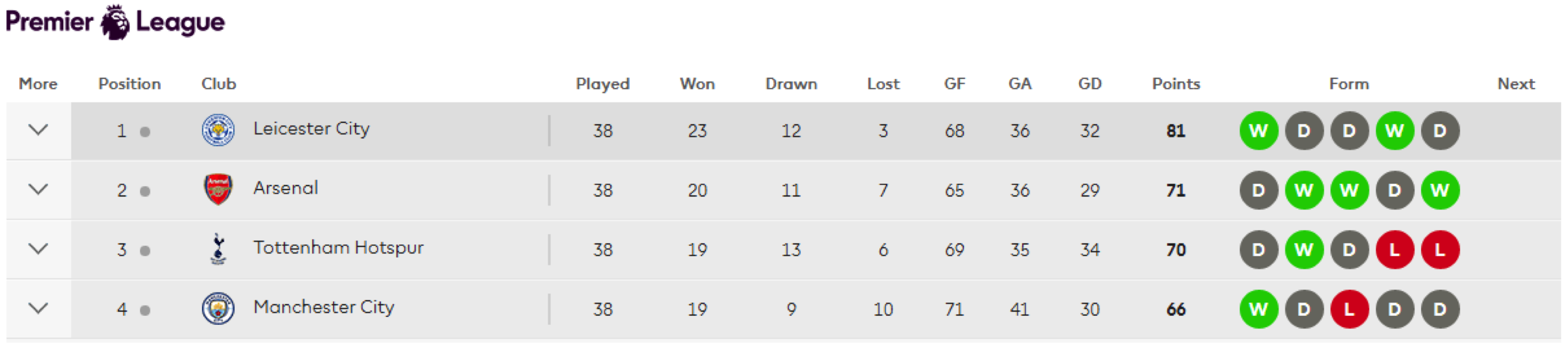Click the Leicester City club crest
The image size is (1568, 343).
218,130
